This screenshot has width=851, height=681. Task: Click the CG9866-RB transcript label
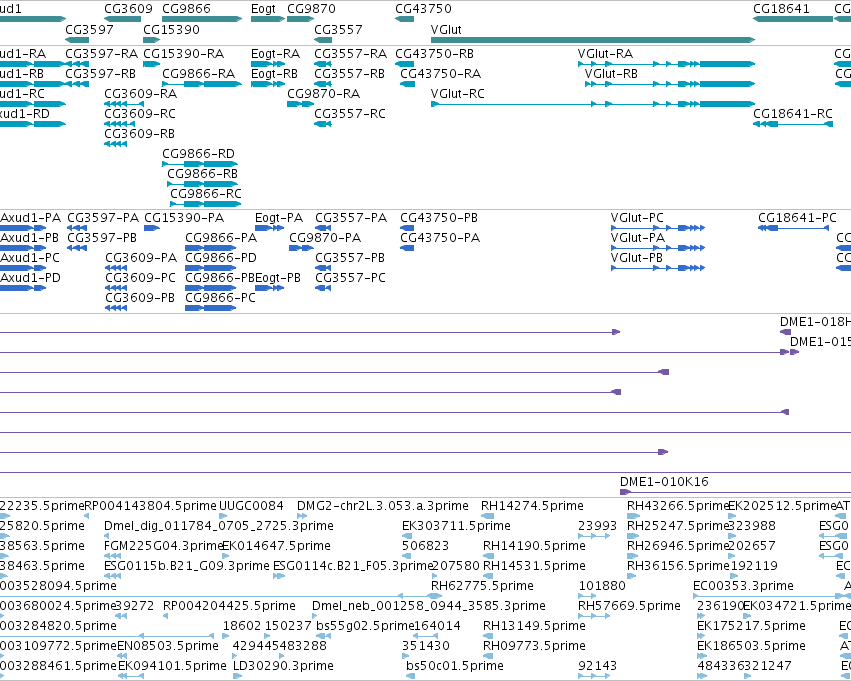point(202,174)
